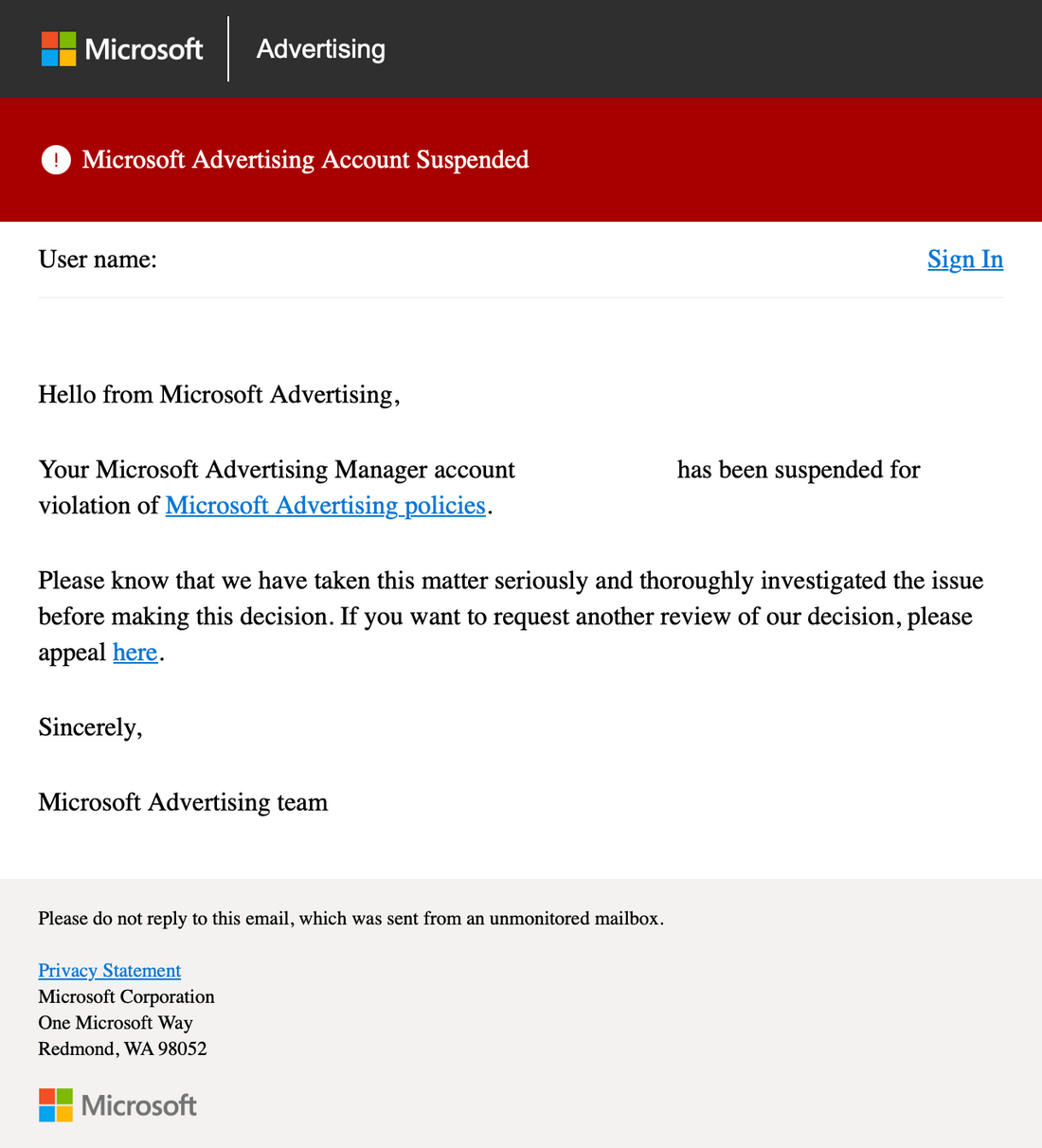Open the Sign In link
The image size is (1042, 1148).
pyautogui.click(x=964, y=260)
